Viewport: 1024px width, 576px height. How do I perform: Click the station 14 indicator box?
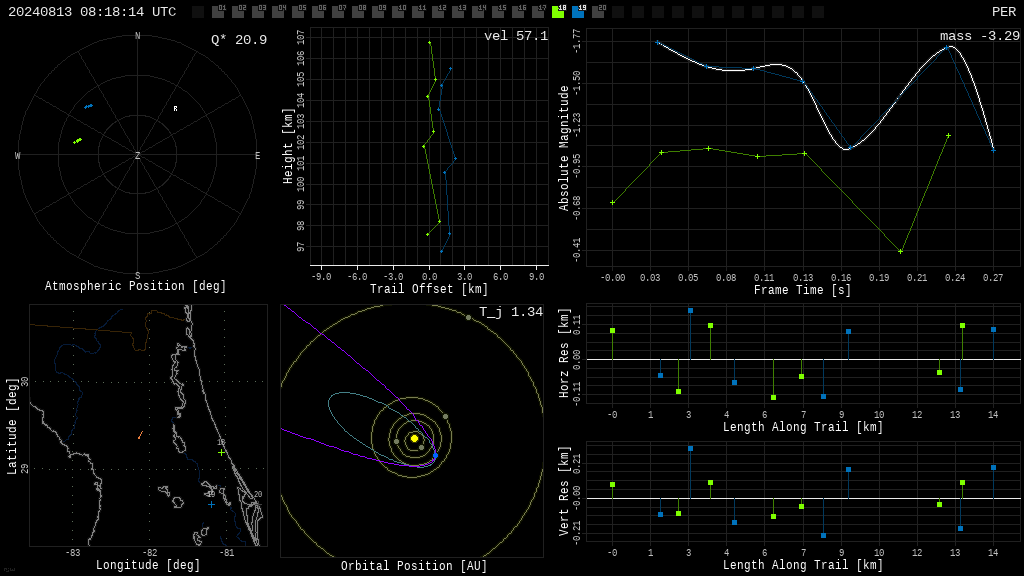478,11
